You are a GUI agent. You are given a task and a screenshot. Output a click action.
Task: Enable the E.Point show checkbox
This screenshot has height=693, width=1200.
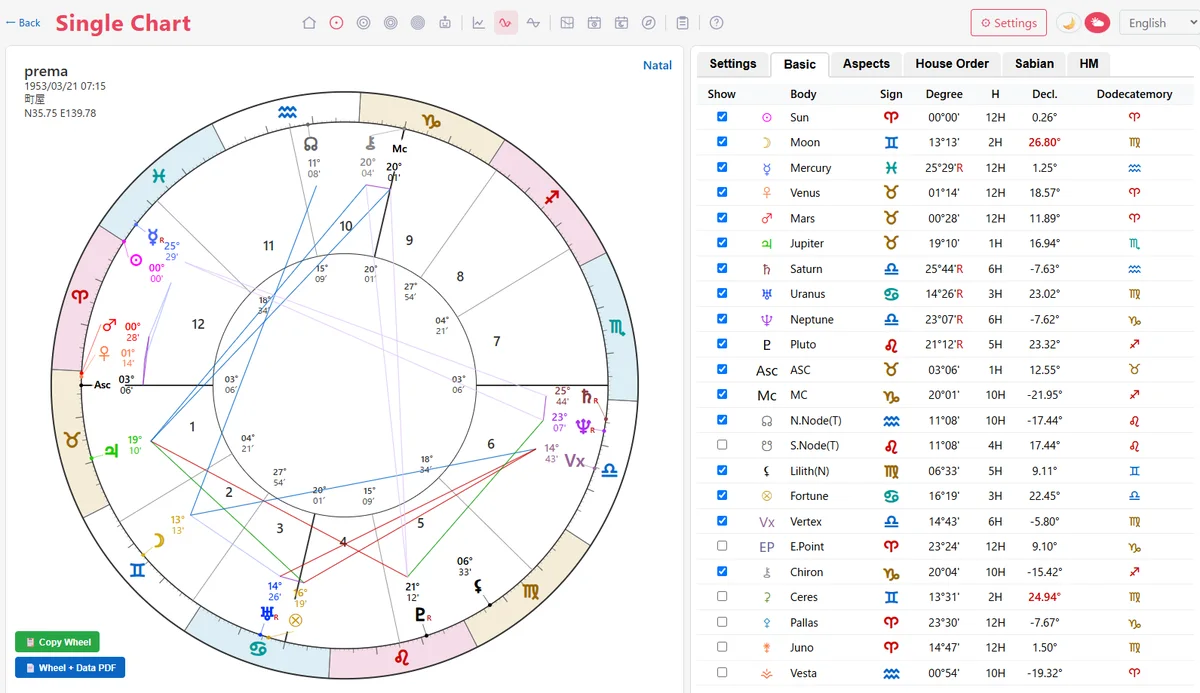[722, 546]
